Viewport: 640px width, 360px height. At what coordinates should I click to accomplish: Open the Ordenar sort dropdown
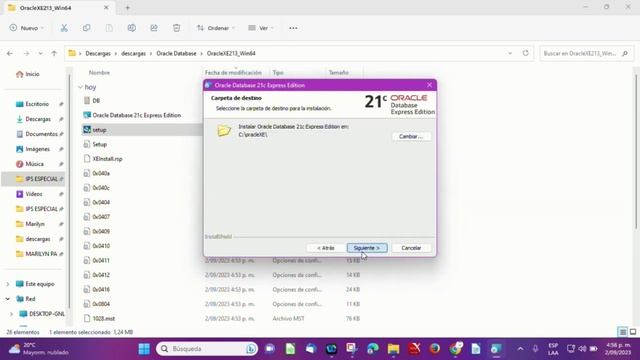(x=216, y=28)
